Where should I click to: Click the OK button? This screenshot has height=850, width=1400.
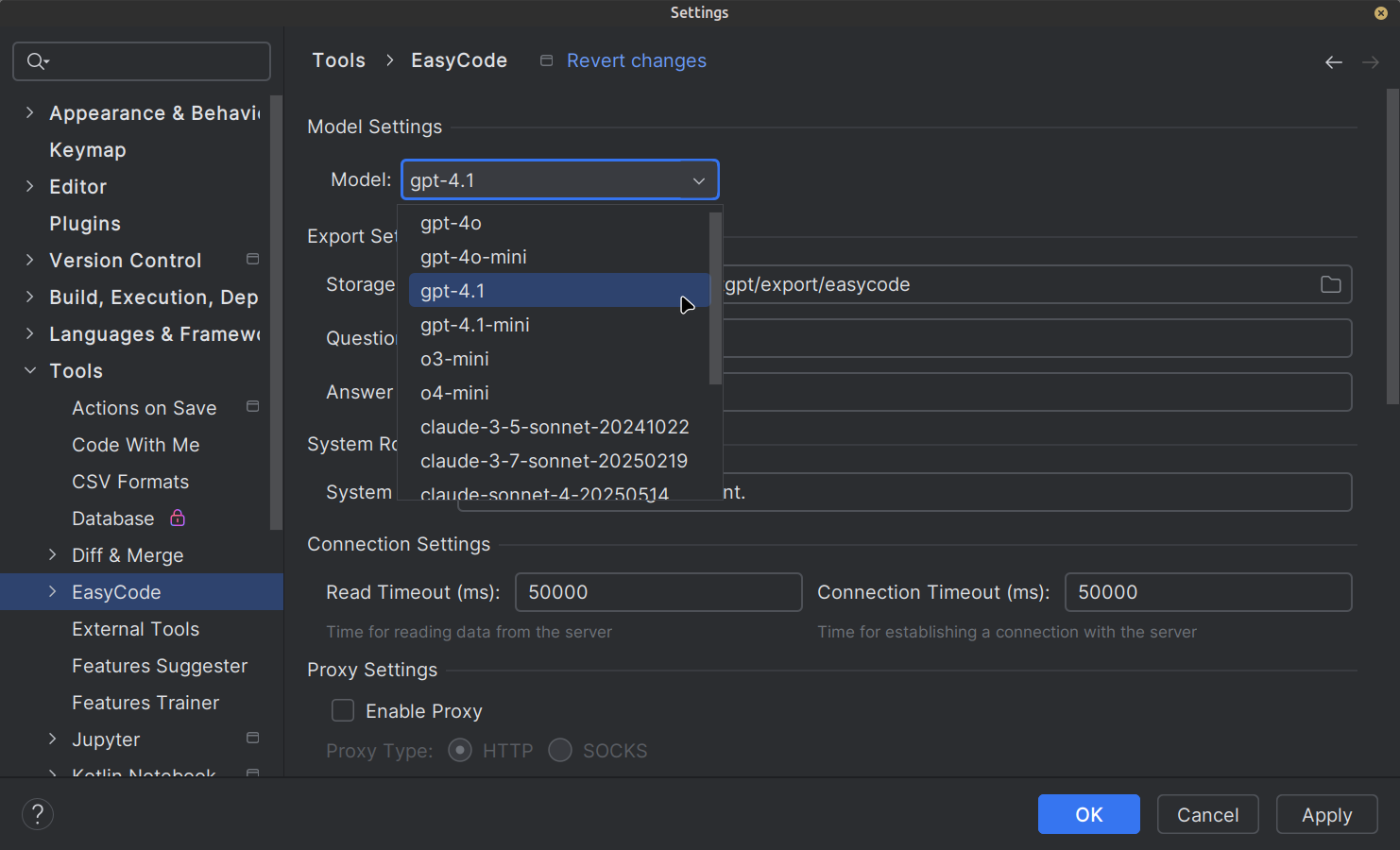coord(1088,814)
